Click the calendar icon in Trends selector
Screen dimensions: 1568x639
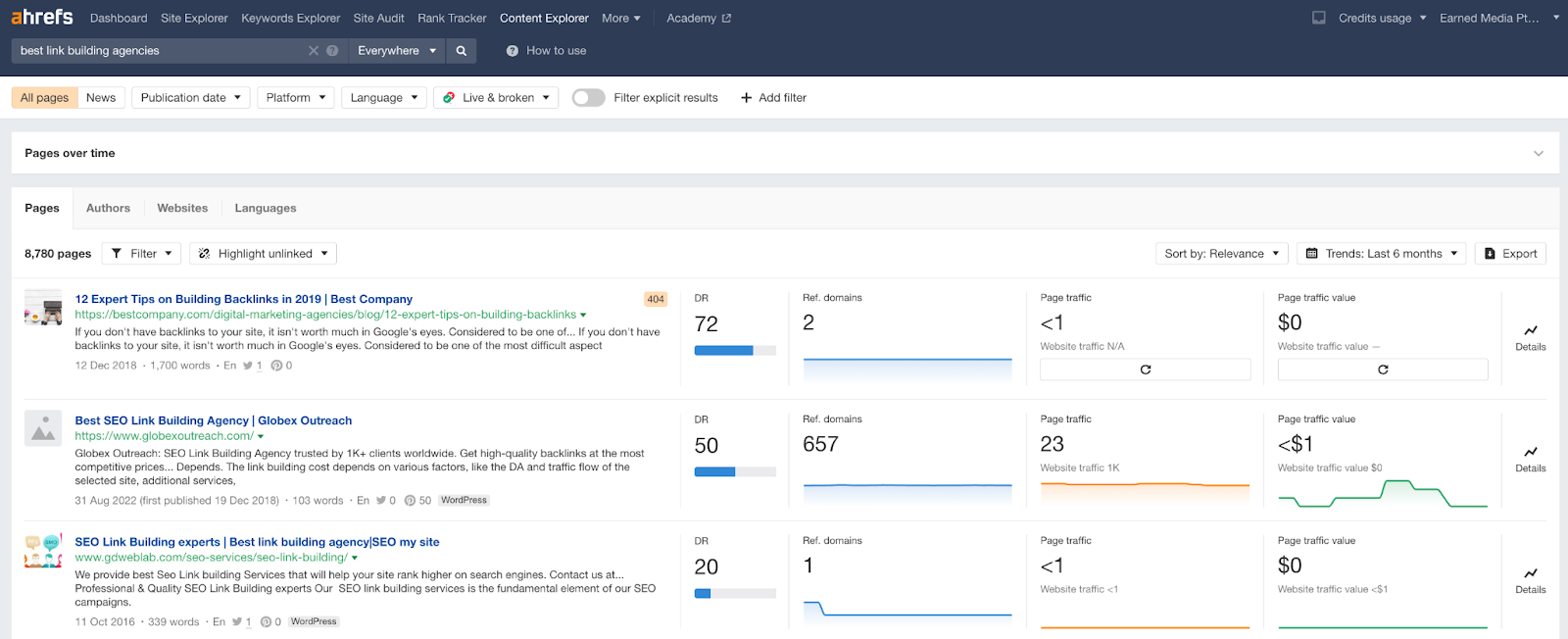(1312, 254)
